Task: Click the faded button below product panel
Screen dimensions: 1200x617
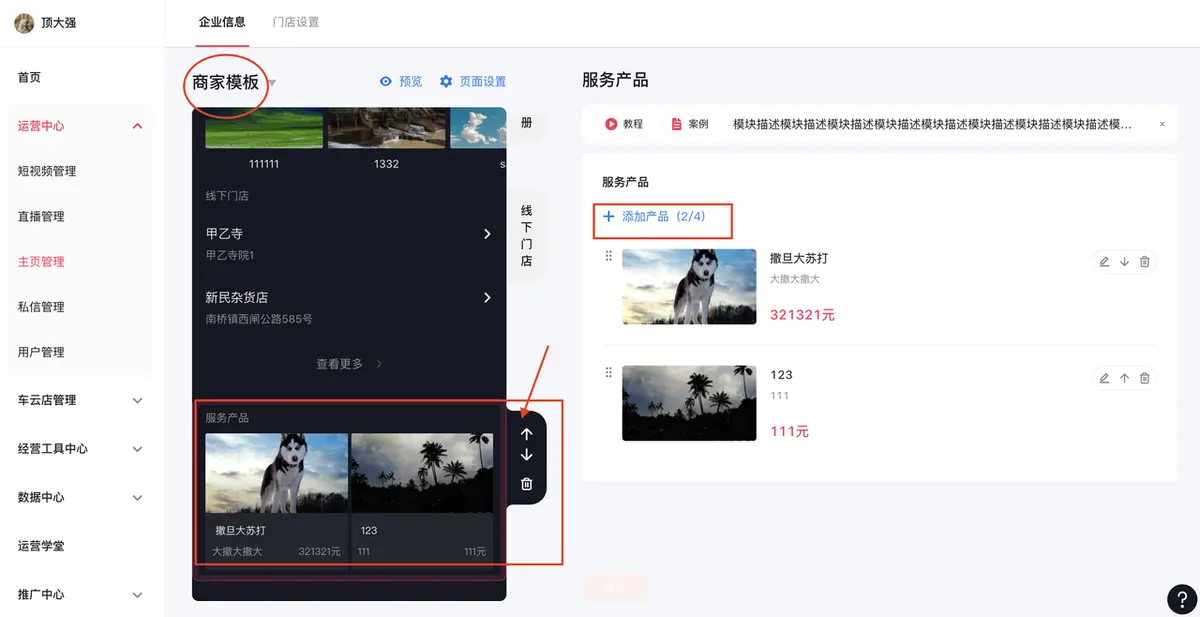Action: pyautogui.click(x=615, y=588)
